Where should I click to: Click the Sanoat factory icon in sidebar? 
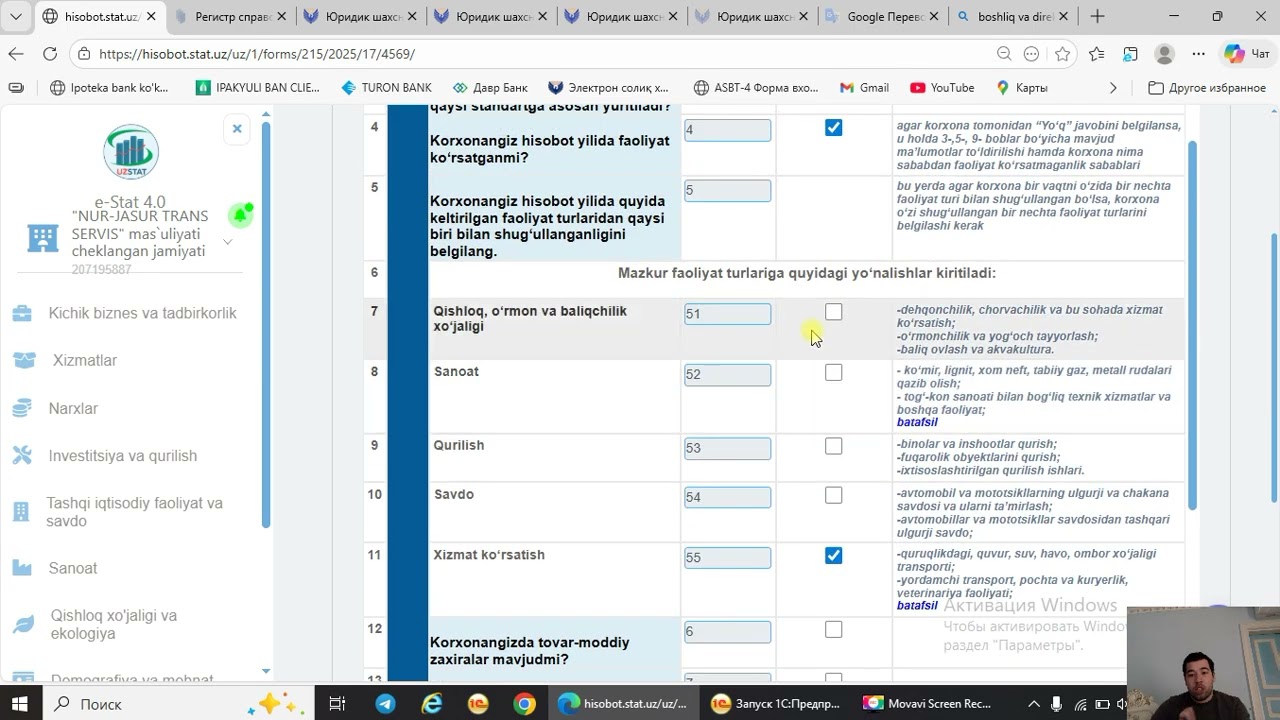point(22,568)
